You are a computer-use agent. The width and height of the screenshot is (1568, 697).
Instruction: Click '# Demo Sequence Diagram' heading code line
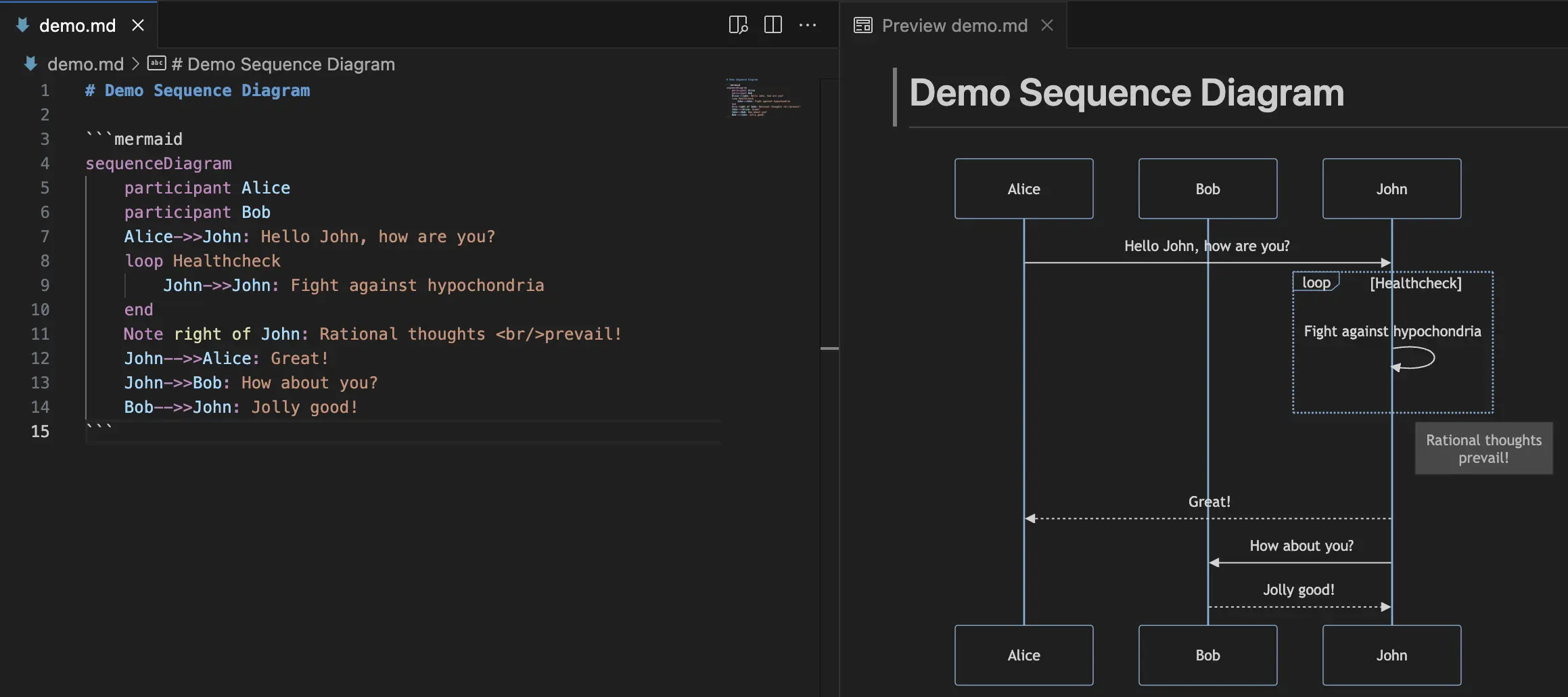coord(198,91)
